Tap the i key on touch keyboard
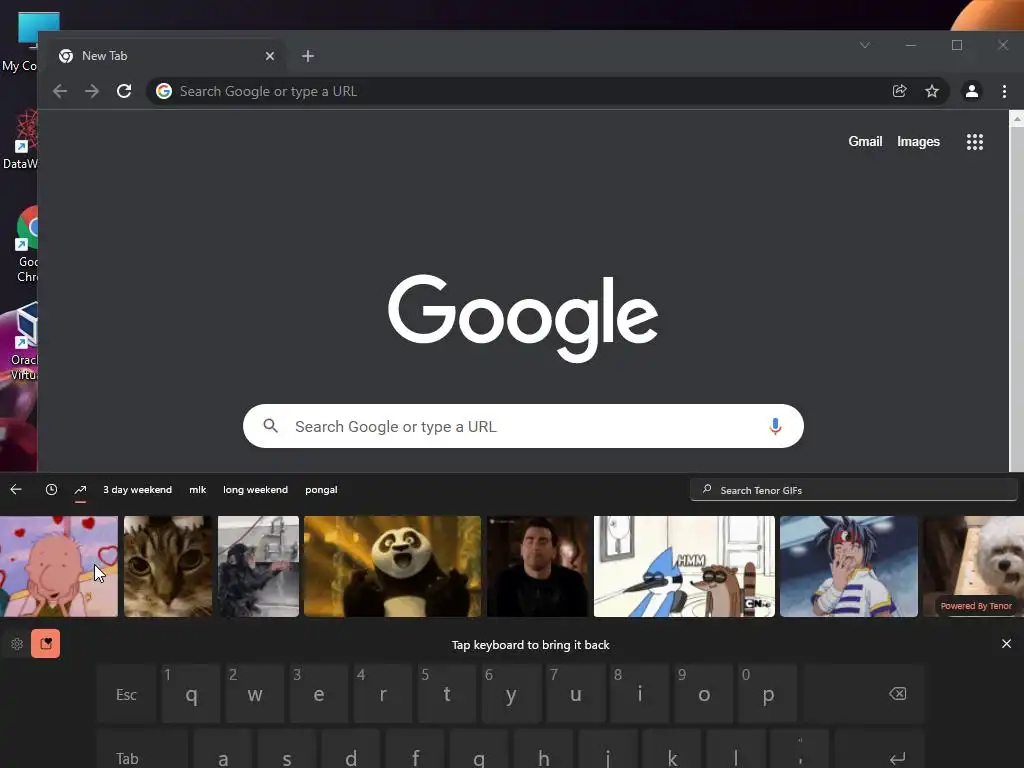 [640, 694]
